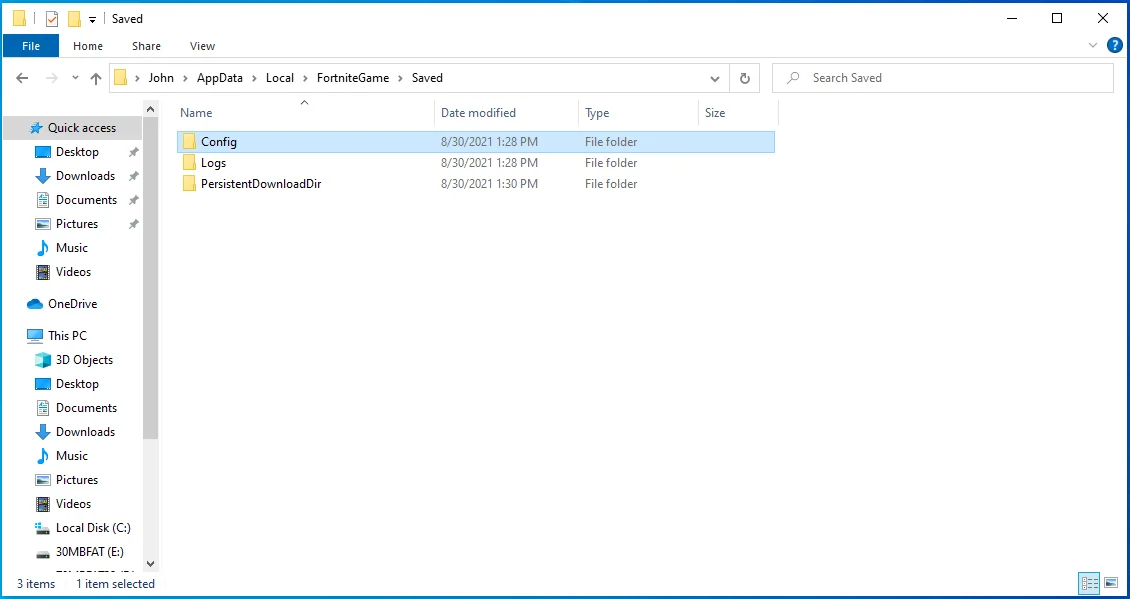Open Videos under This PC
Viewport: 1130px width, 599px height.
coord(74,504)
